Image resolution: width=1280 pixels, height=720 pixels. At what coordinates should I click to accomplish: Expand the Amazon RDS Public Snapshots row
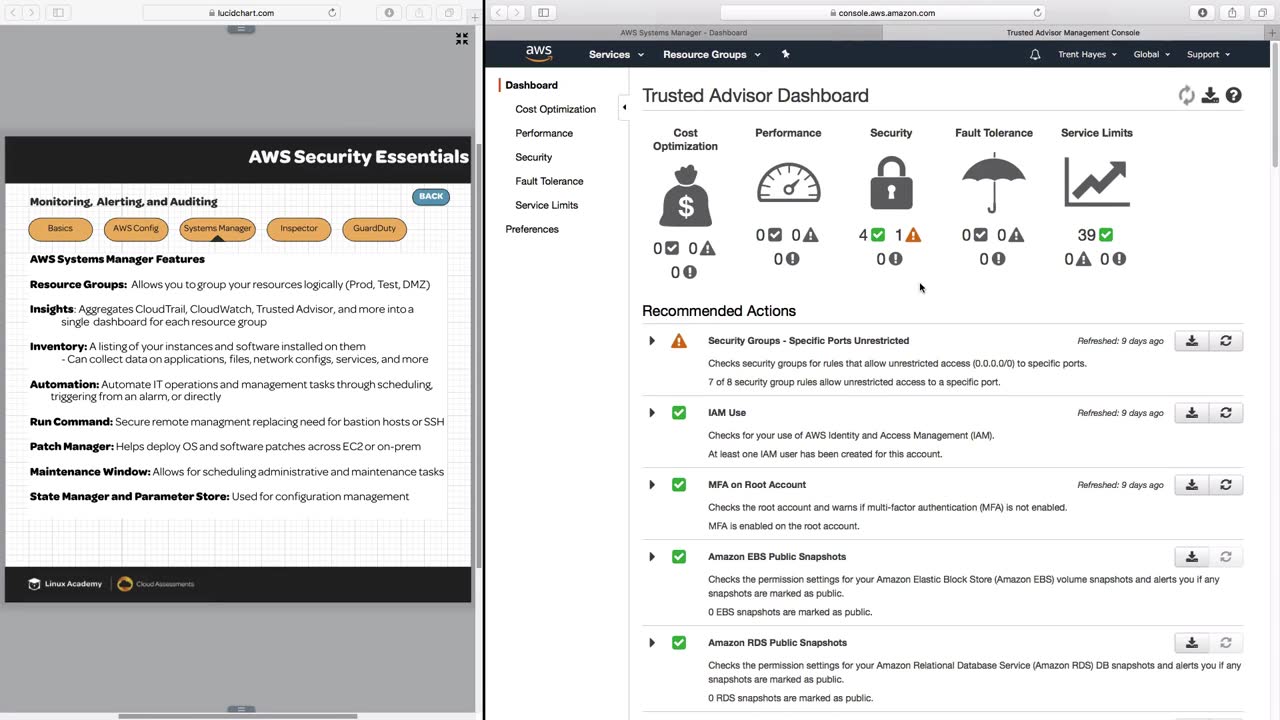click(x=652, y=643)
